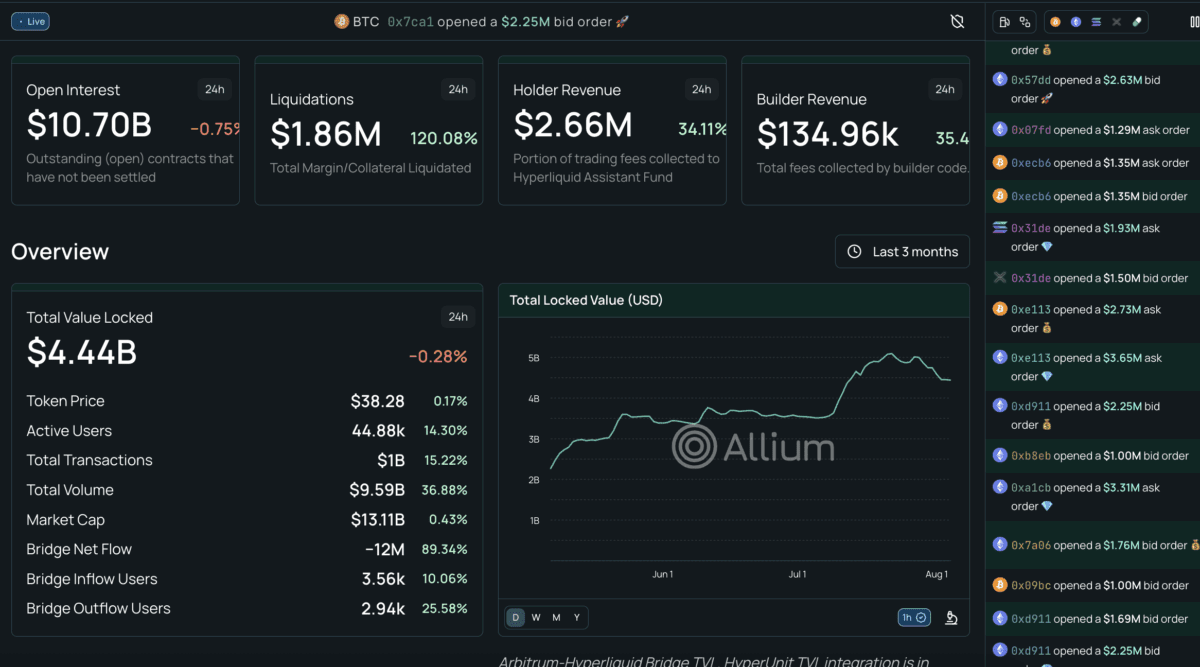
Task: Click Bitcoin icon on 0xecb6 $1.35M ask order
Action: [x=1000, y=162]
